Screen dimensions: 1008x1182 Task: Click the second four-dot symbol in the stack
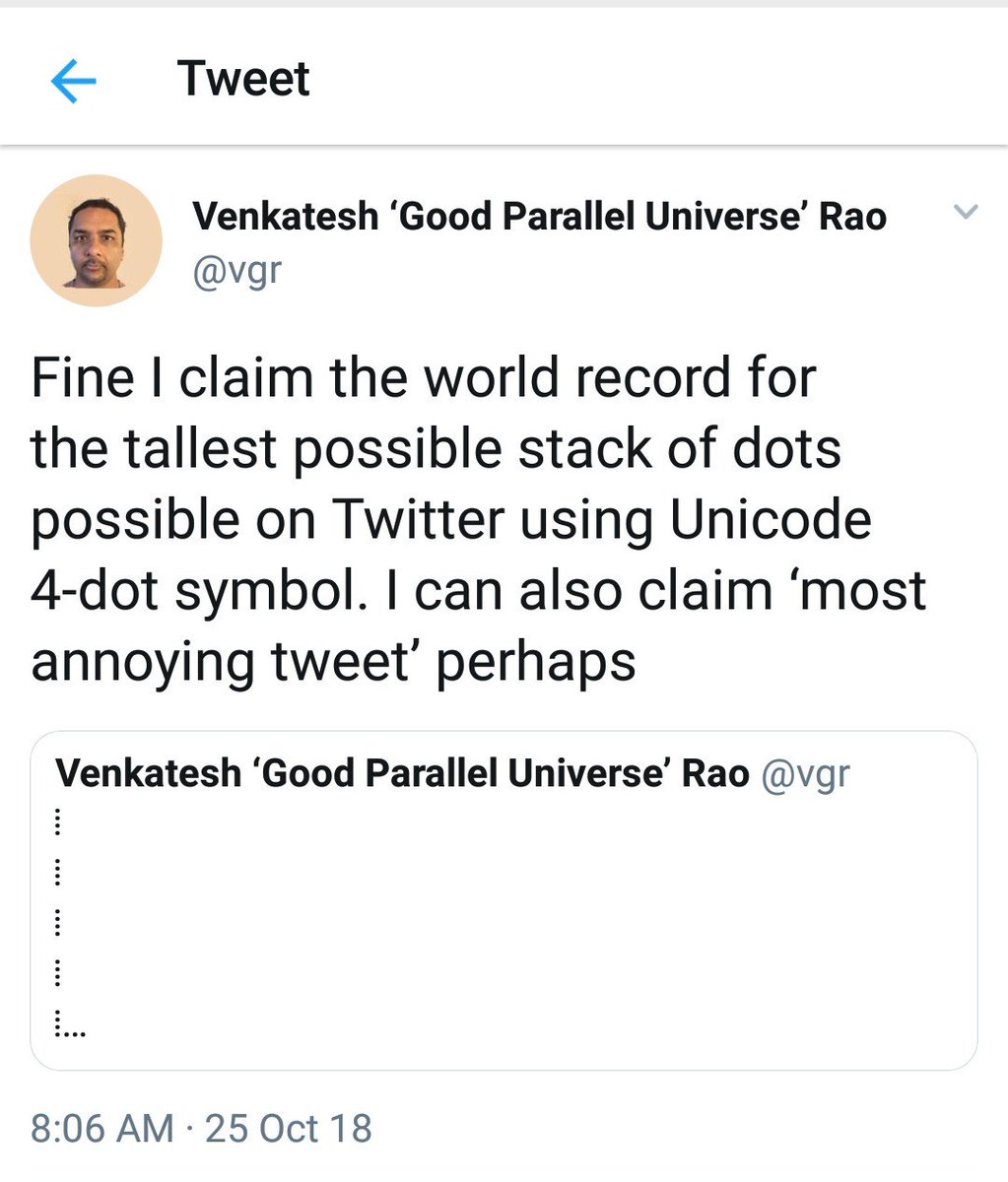point(58,872)
